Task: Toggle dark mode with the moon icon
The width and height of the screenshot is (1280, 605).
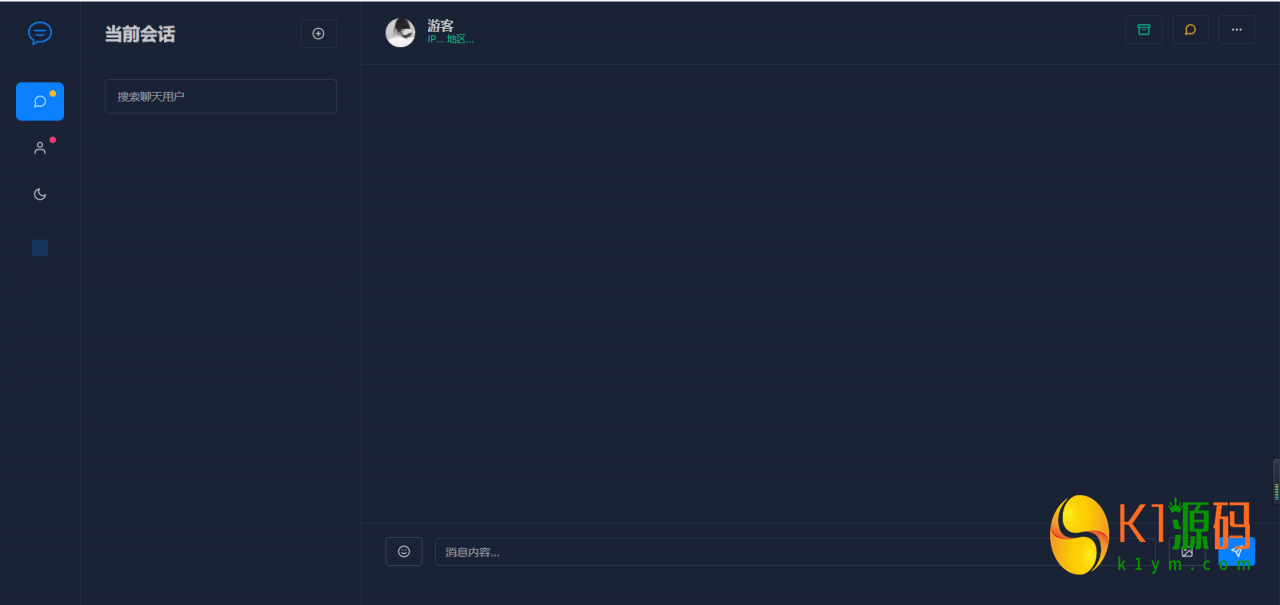Action: (x=40, y=194)
